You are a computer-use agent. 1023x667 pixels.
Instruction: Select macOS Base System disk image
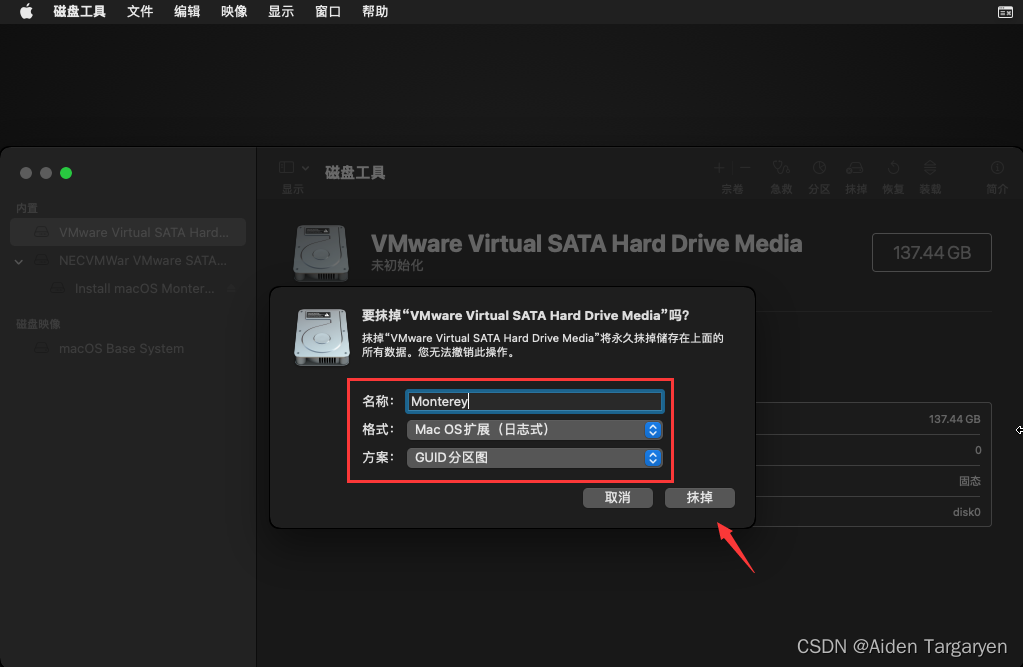click(x=128, y=349)
